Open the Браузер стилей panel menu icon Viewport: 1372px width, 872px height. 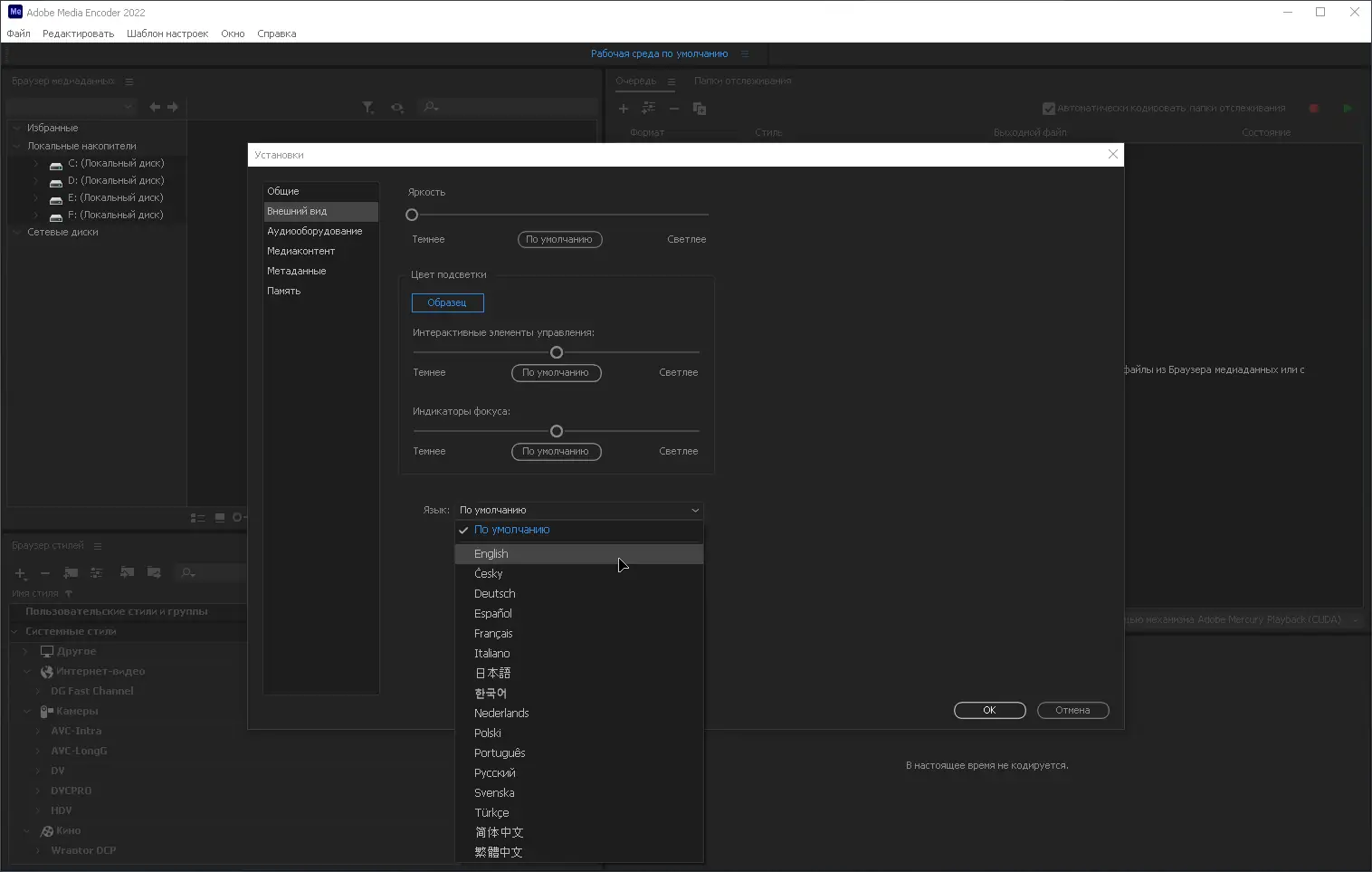pos(98,546)
